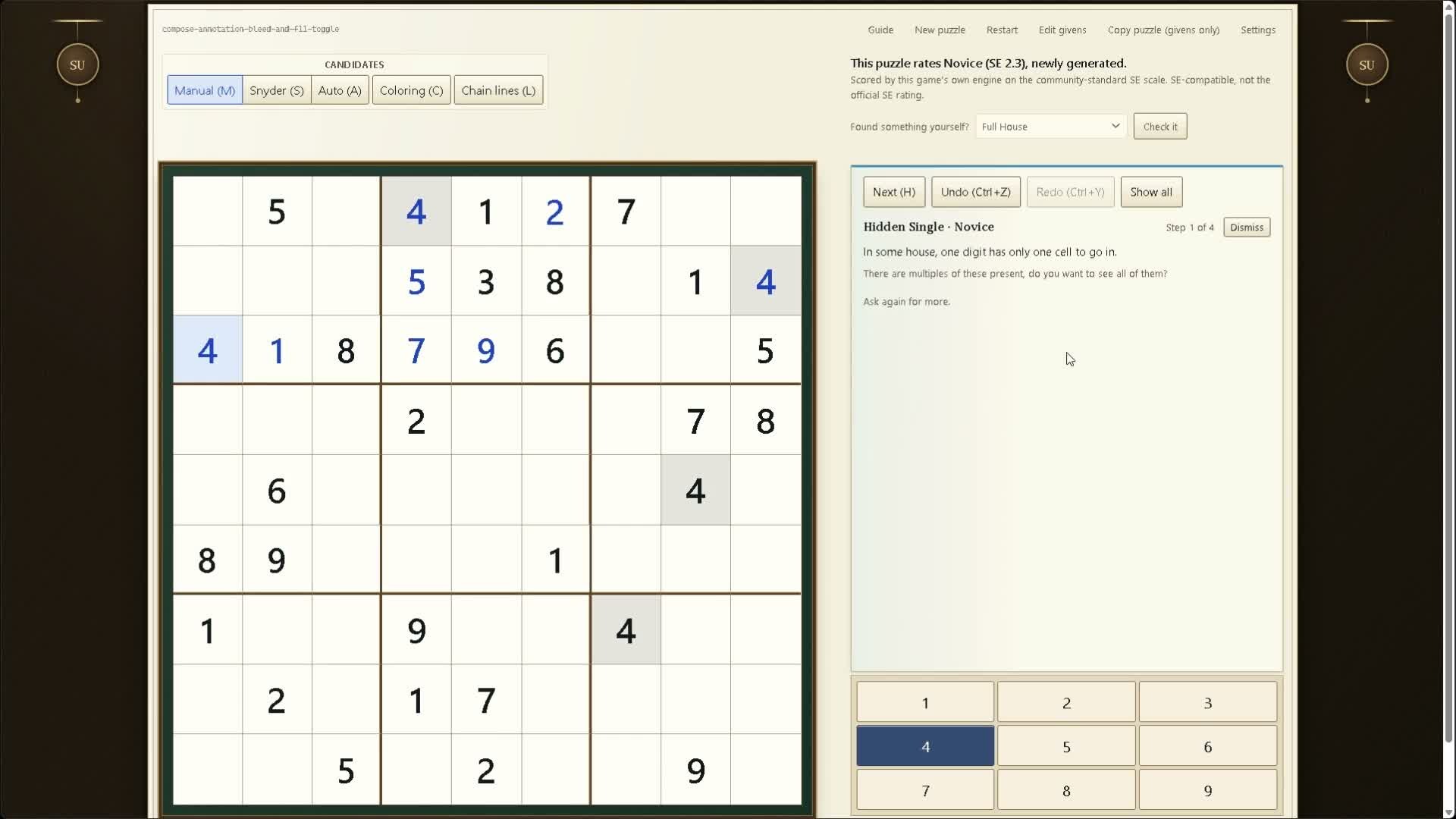Screen dimensions: 1456x819
Task: Click Show all hints button
Action: pos(1151,193)
